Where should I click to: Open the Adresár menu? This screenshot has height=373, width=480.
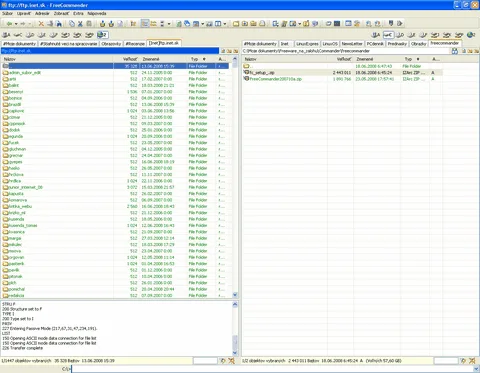click(x=42, y=14)
